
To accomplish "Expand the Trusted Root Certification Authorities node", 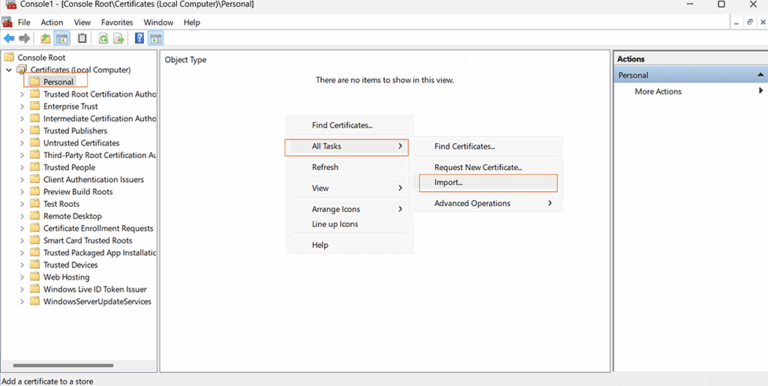I will [x=22, y=94].
